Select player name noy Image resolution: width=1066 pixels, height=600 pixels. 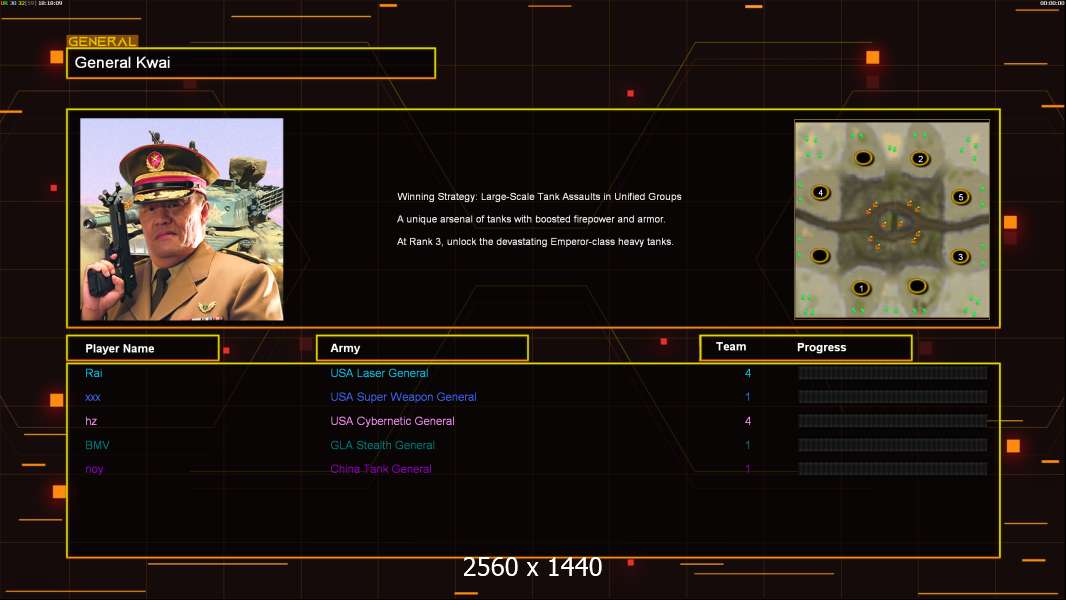click(x=94, y=469)
